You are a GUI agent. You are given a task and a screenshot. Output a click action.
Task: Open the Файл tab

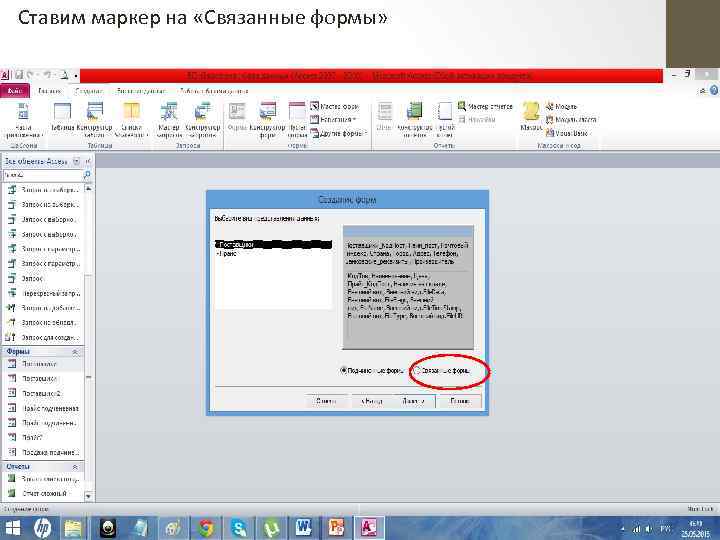15,91
